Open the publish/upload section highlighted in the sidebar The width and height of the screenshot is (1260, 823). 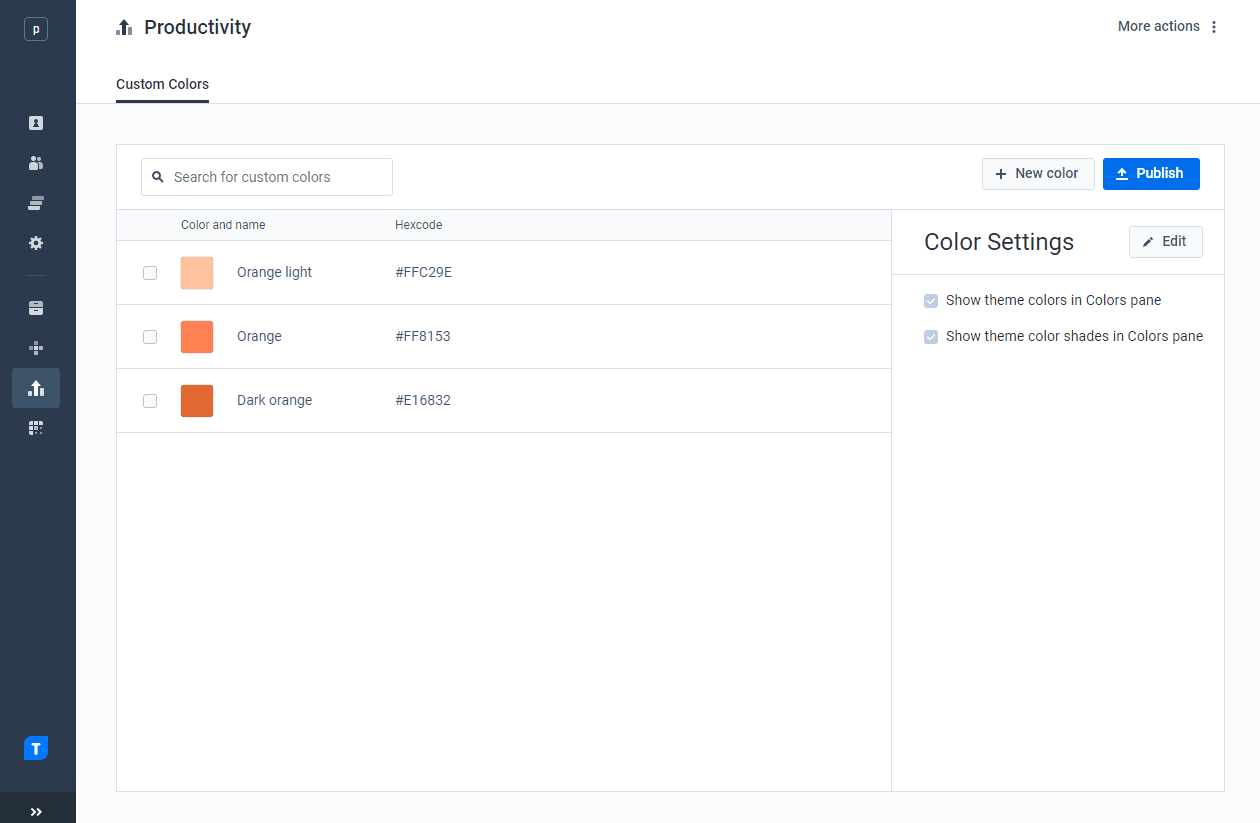pos(36,388)
